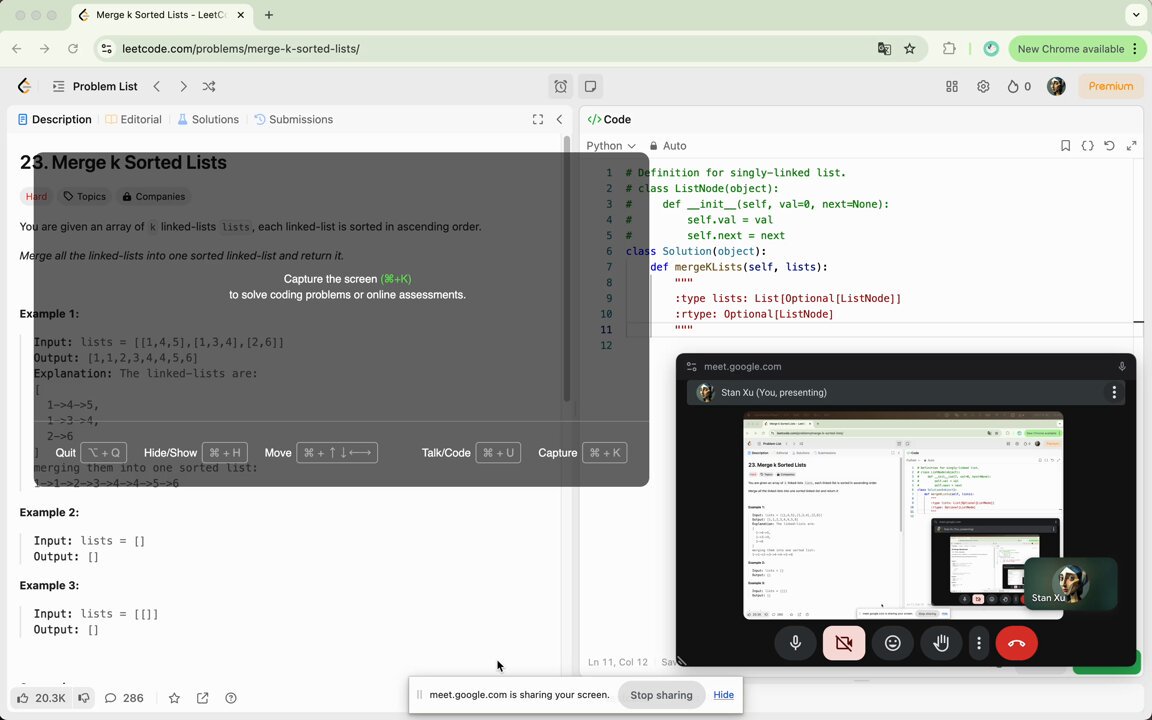Viewport: 1152px width, 720px height.
Task: Format code using the braces icon
Action: click(x=1087, y=145)
